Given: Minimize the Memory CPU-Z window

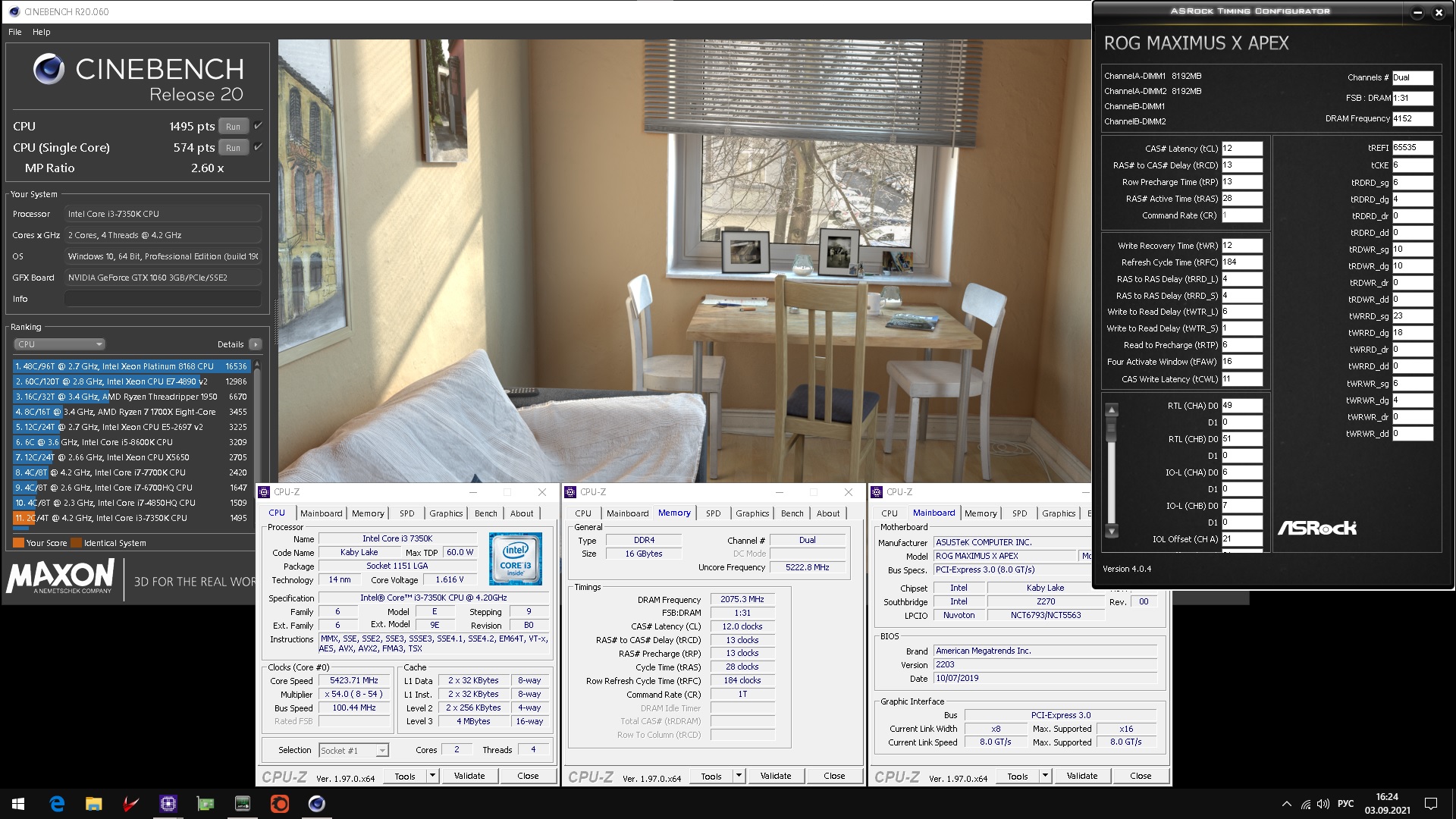Looking at the screenshot, I should tap(779, 492).
